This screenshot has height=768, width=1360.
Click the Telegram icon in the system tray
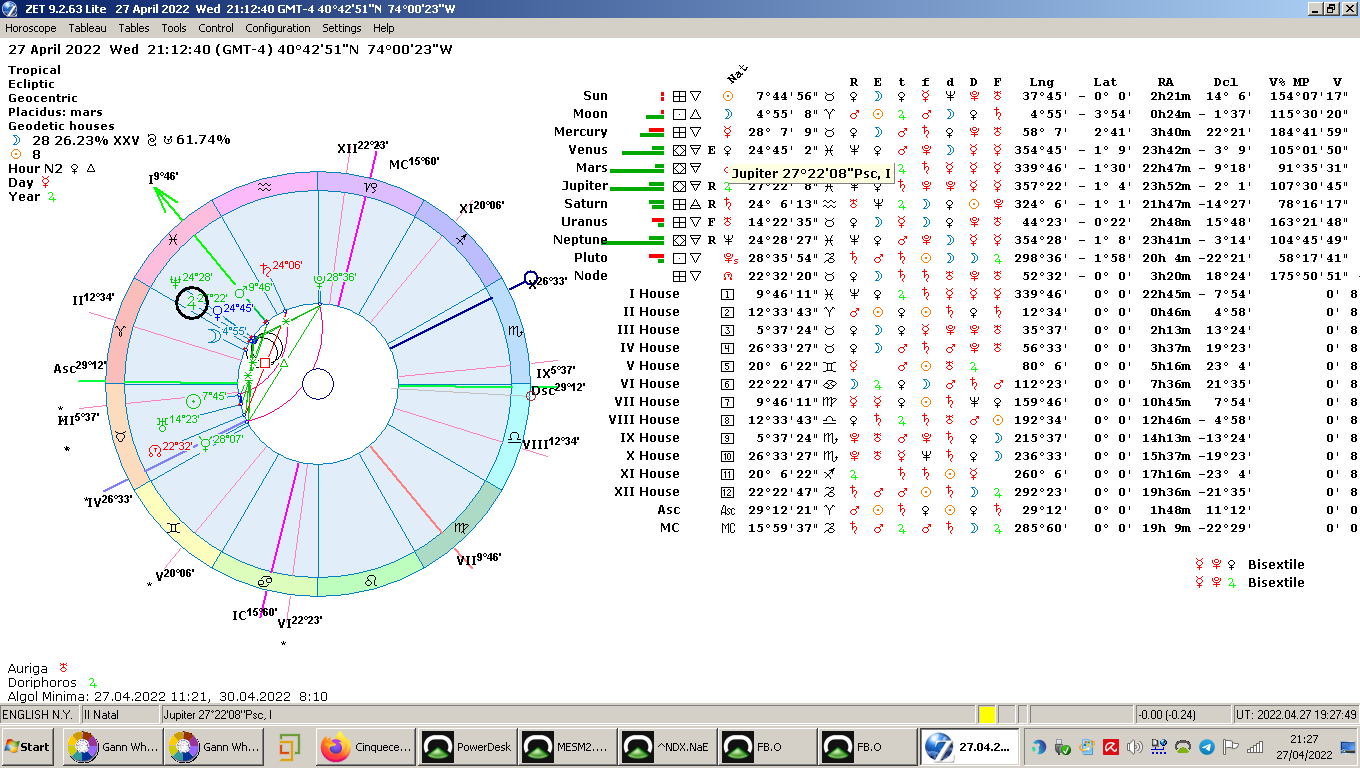[x=1207, y=747]
